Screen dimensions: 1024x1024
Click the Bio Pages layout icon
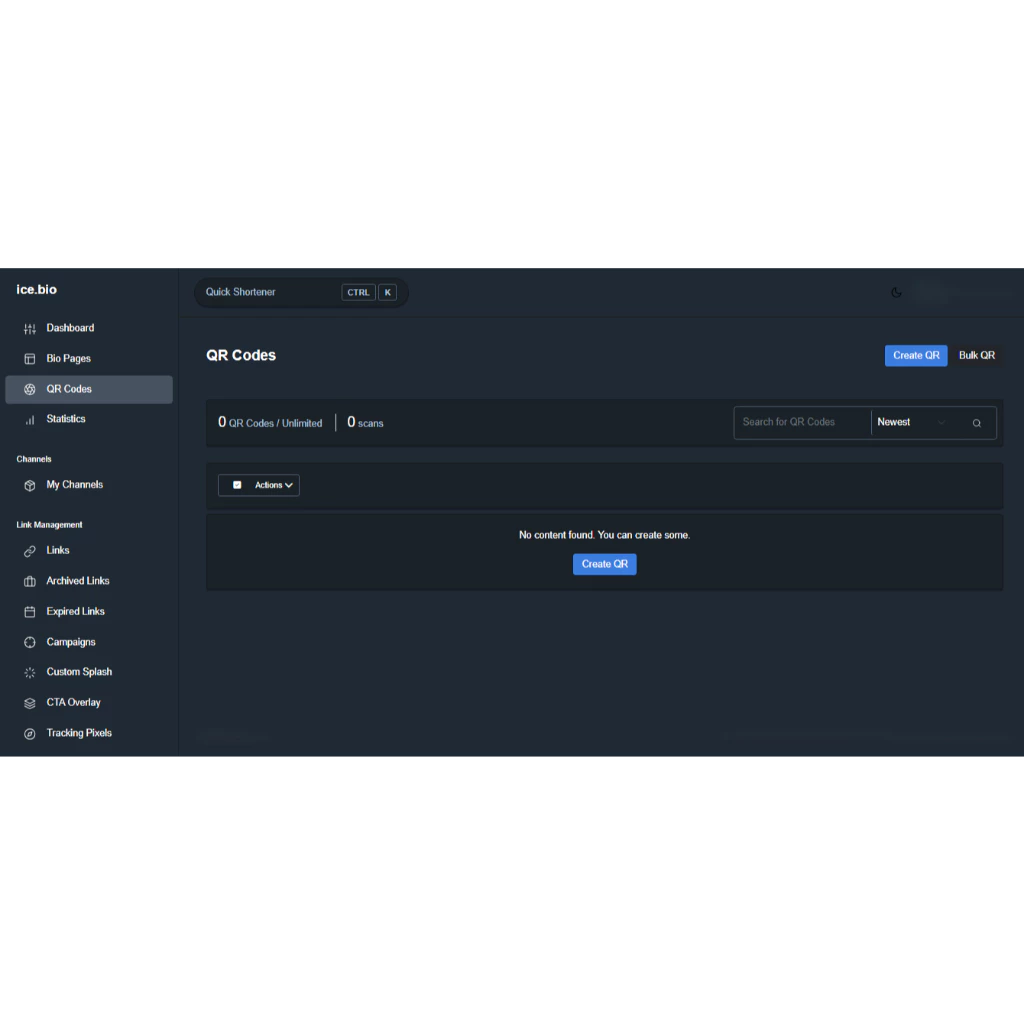(30, 359)
